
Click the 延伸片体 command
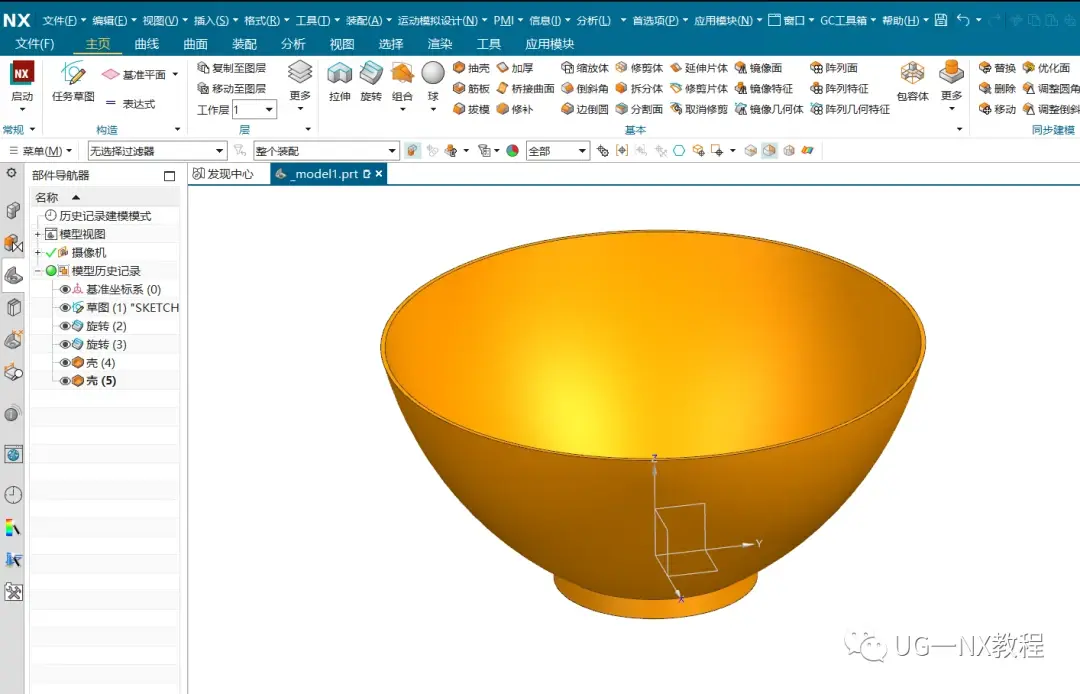pyautogui.click(x=698, y=67)
